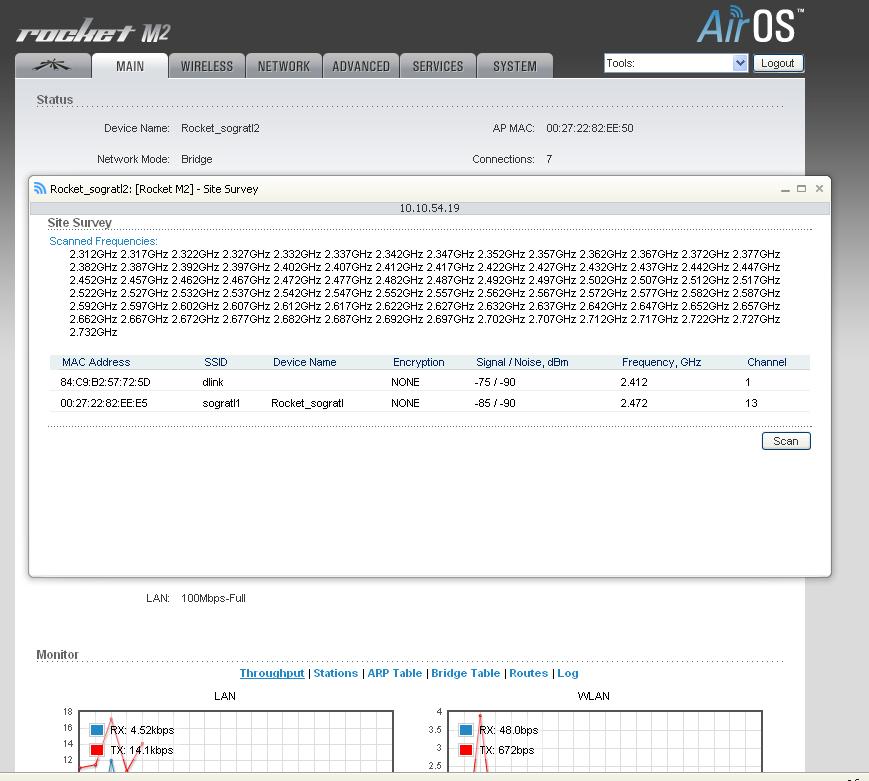The height and width of the screenshot is (781, 869).
Task: Open the Bridge Table link
Action: 465,673
